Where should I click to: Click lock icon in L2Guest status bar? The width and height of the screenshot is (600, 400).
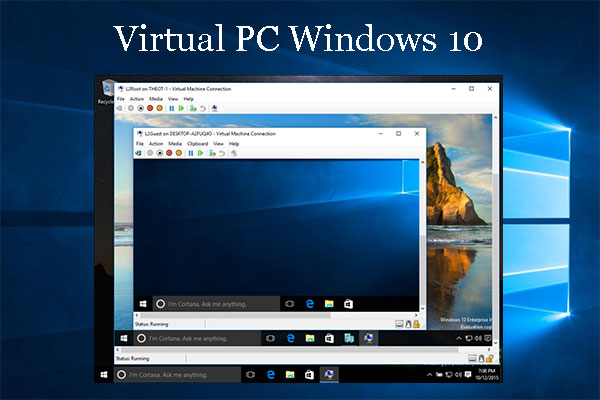pyautogui.click(x=416, y=324)
